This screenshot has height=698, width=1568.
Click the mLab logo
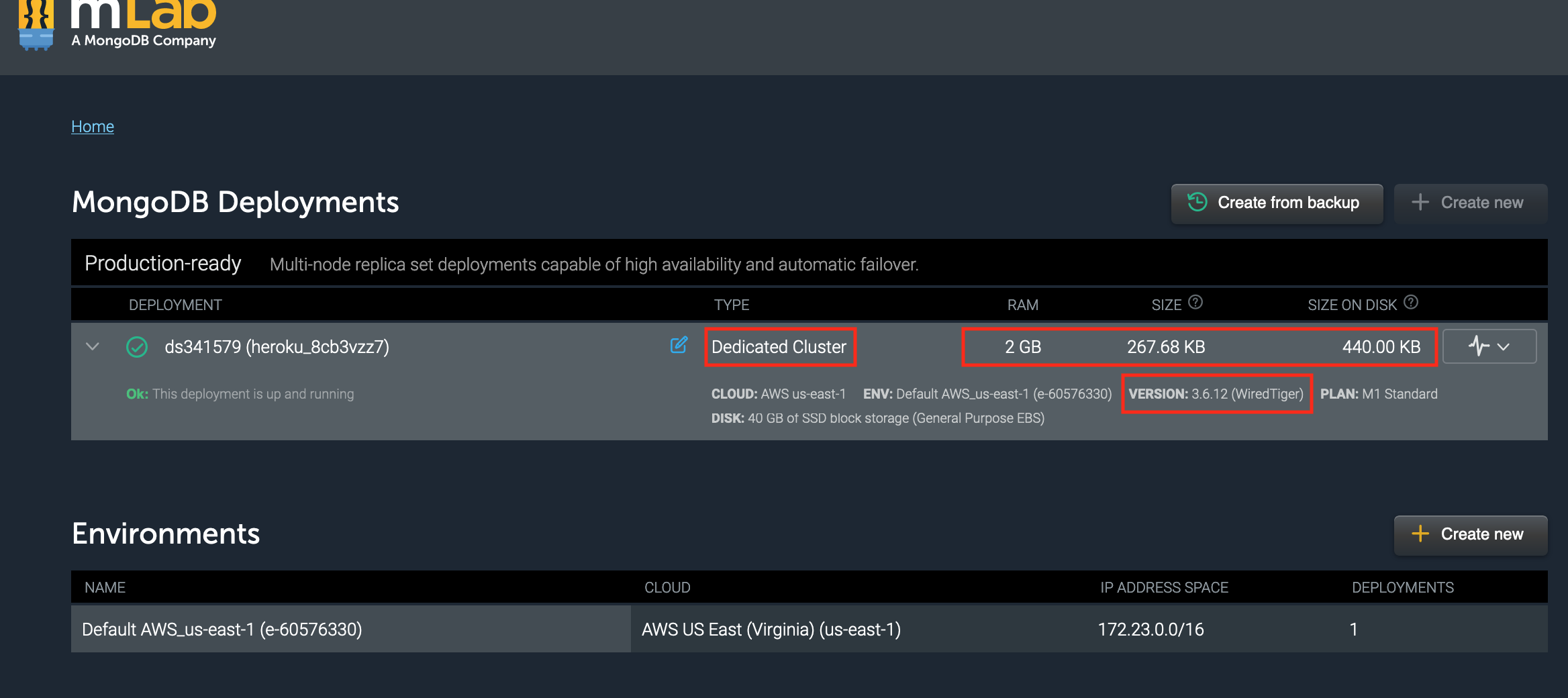click(x=117, y=25)
